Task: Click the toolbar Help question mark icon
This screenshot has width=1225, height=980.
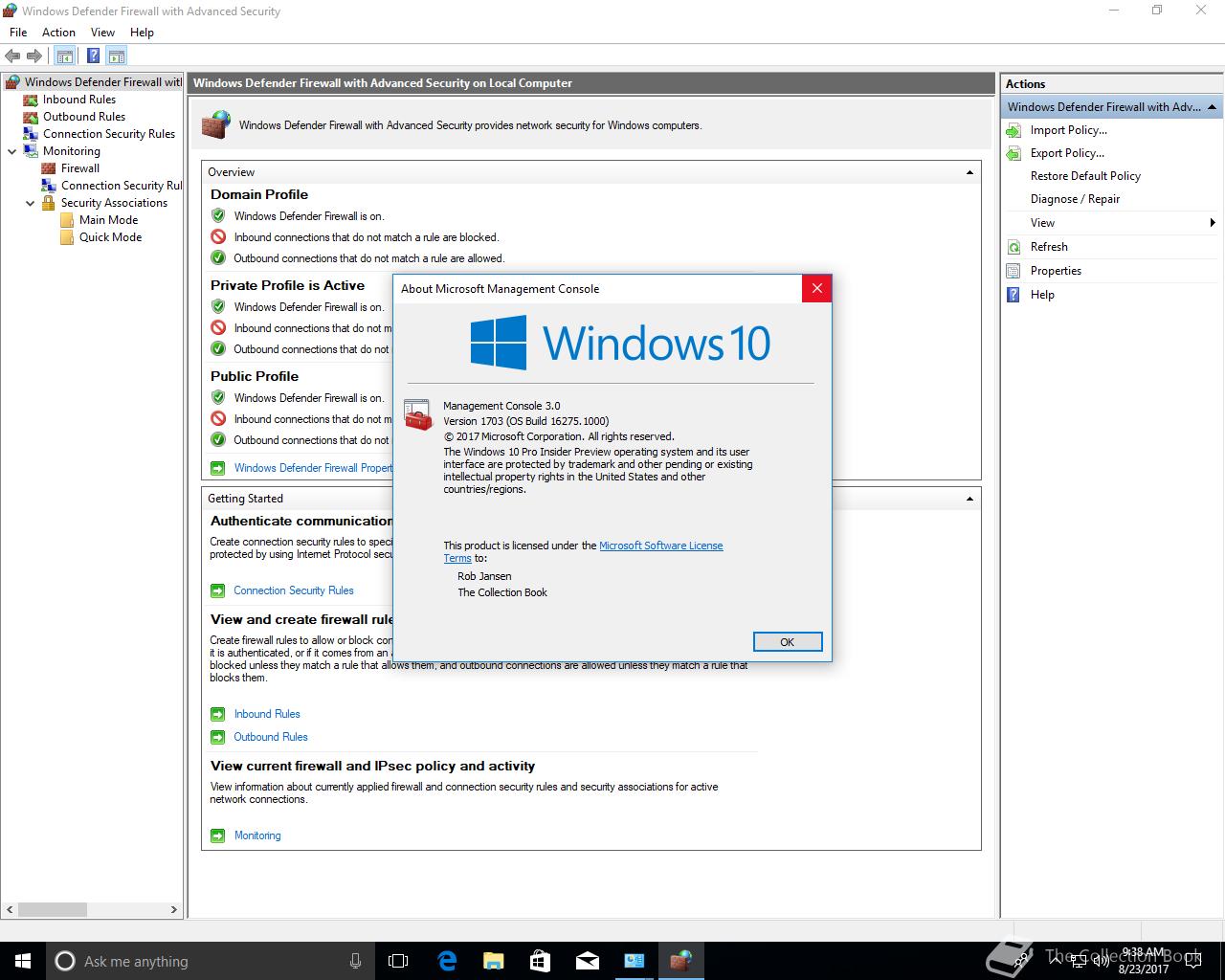Action: point(93,56)
